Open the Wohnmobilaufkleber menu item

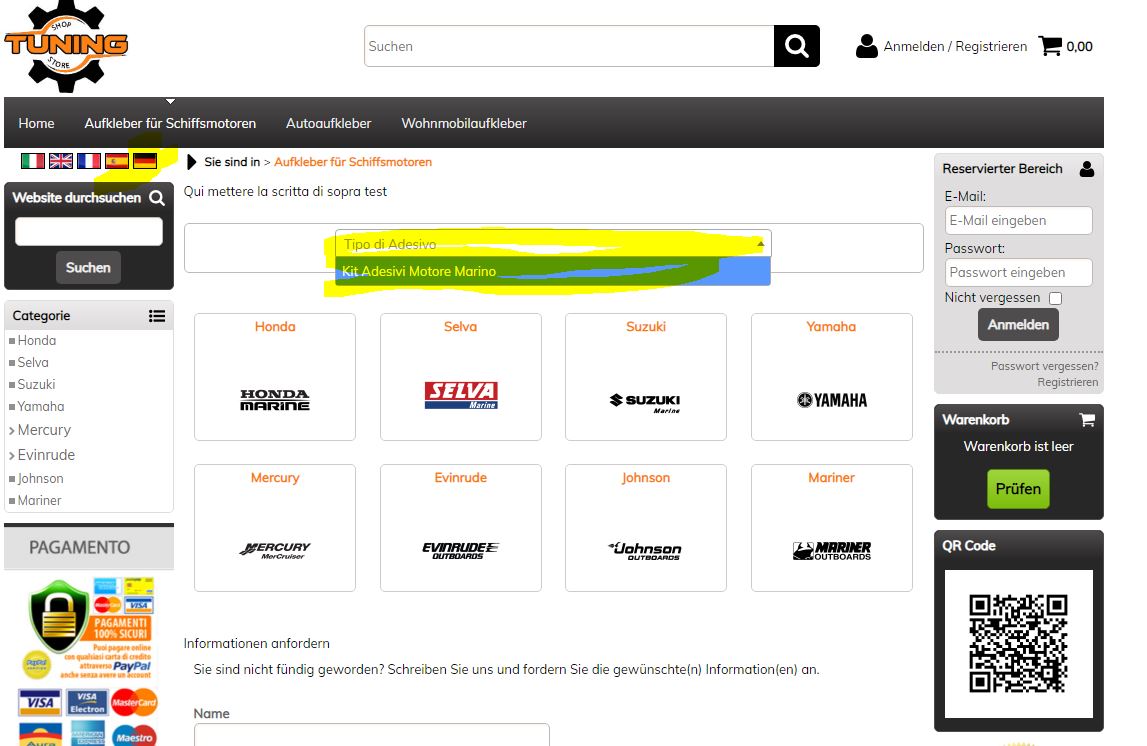point(464,124)
